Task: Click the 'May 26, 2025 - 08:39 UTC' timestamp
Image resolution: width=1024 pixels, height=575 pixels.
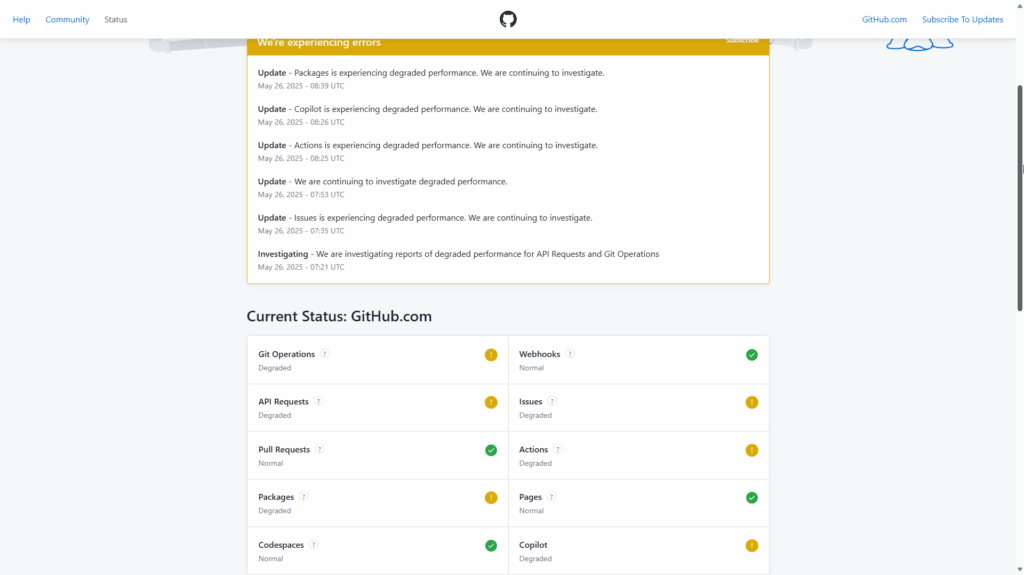Action: 300,86
